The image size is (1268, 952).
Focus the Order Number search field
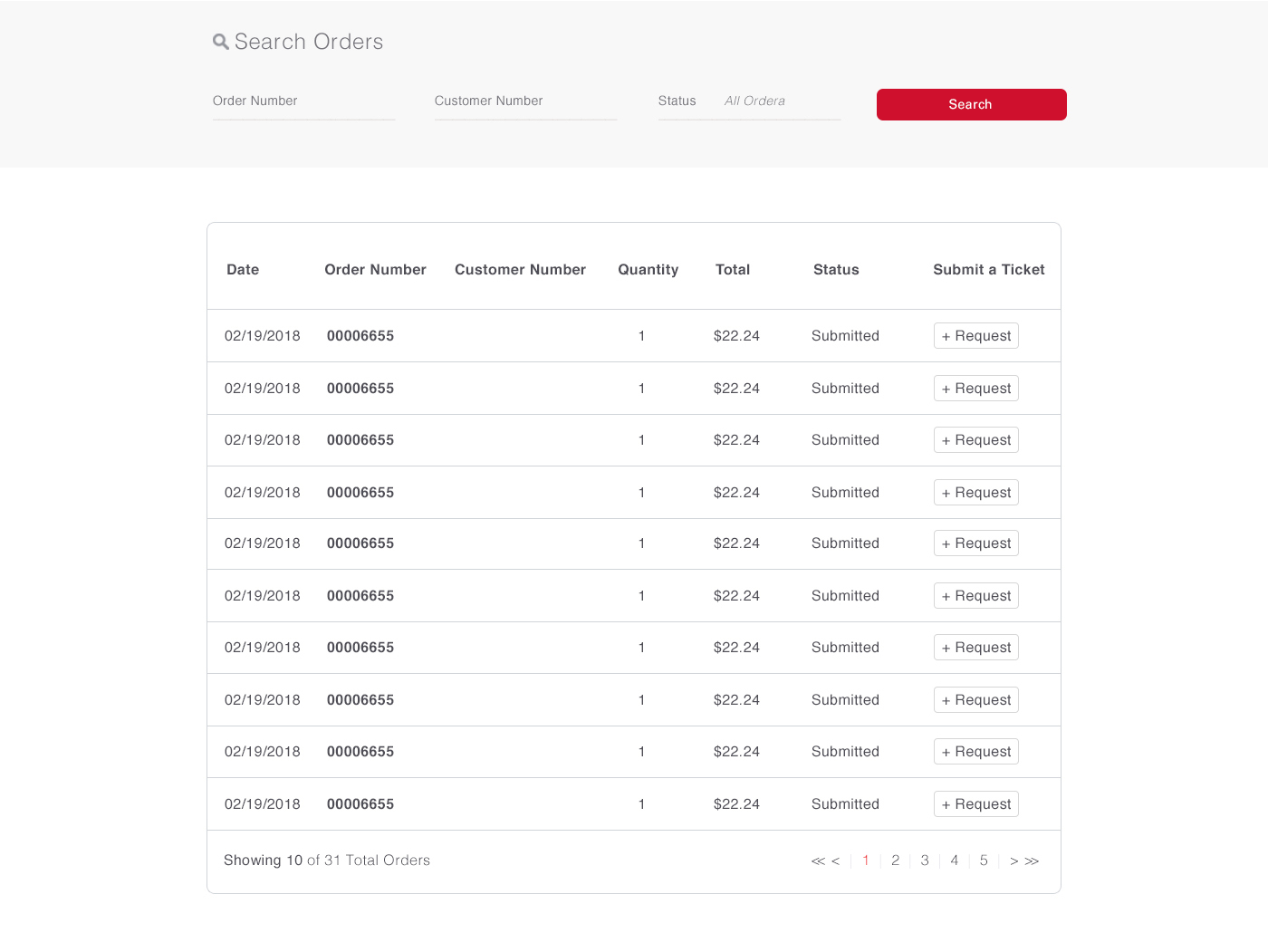click(303, 101)
